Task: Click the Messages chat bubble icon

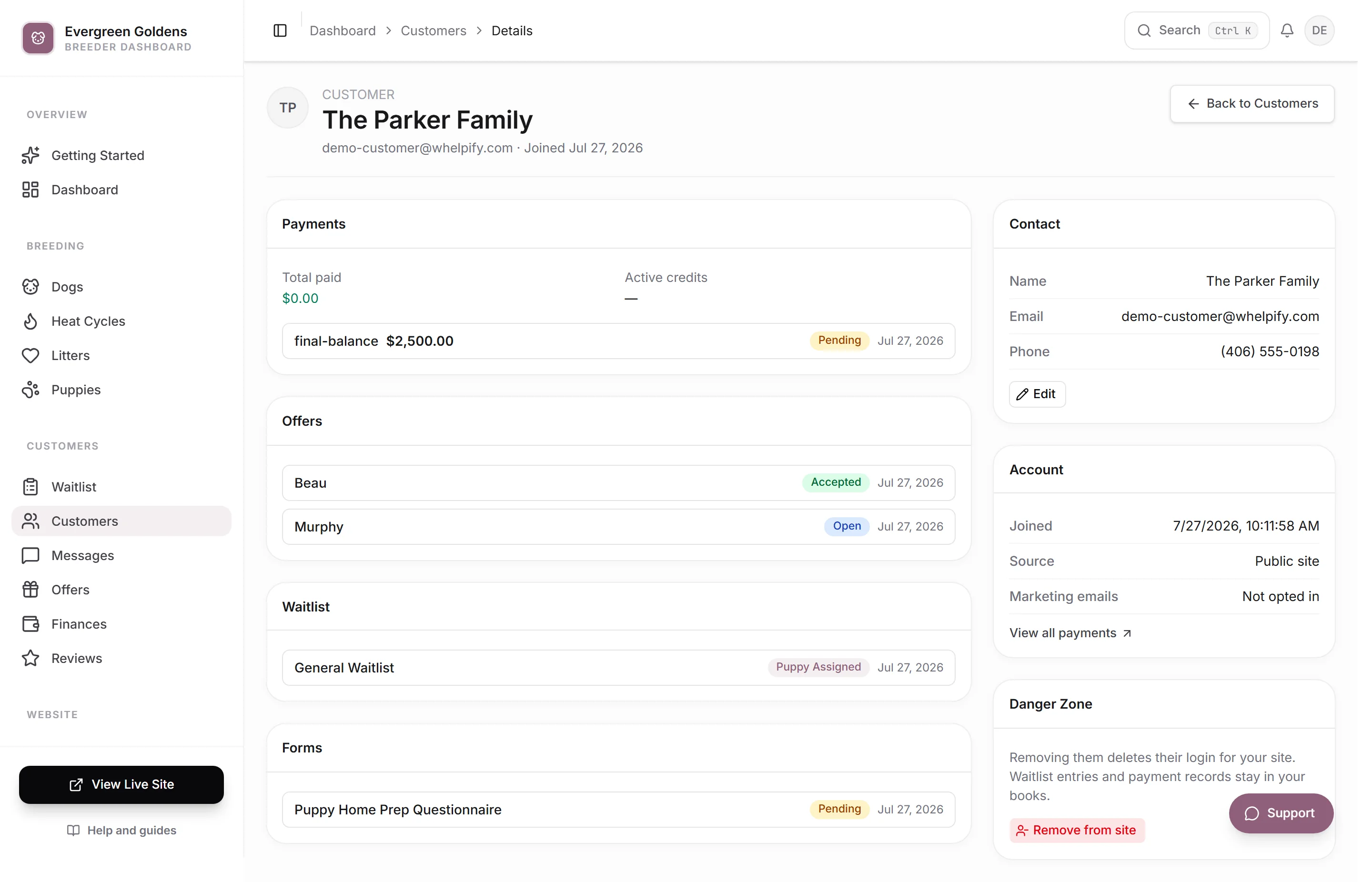Action: tap(30, 556)
